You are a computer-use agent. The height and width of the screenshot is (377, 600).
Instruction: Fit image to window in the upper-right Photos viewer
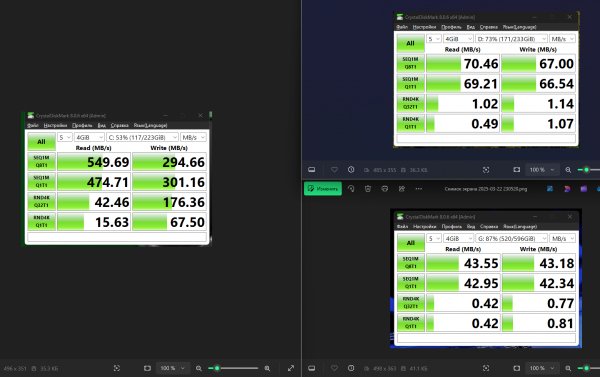(x=517, y=170)
